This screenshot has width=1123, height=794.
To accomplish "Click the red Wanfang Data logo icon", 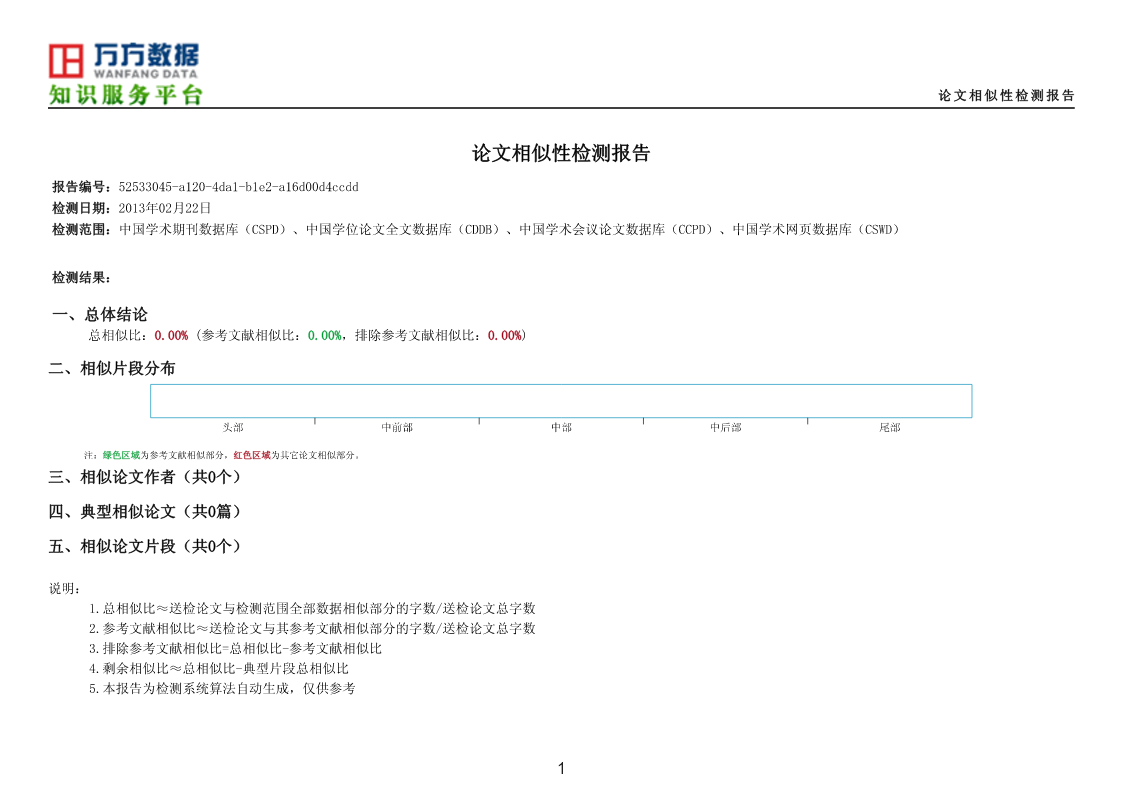I will click(66, 60).
